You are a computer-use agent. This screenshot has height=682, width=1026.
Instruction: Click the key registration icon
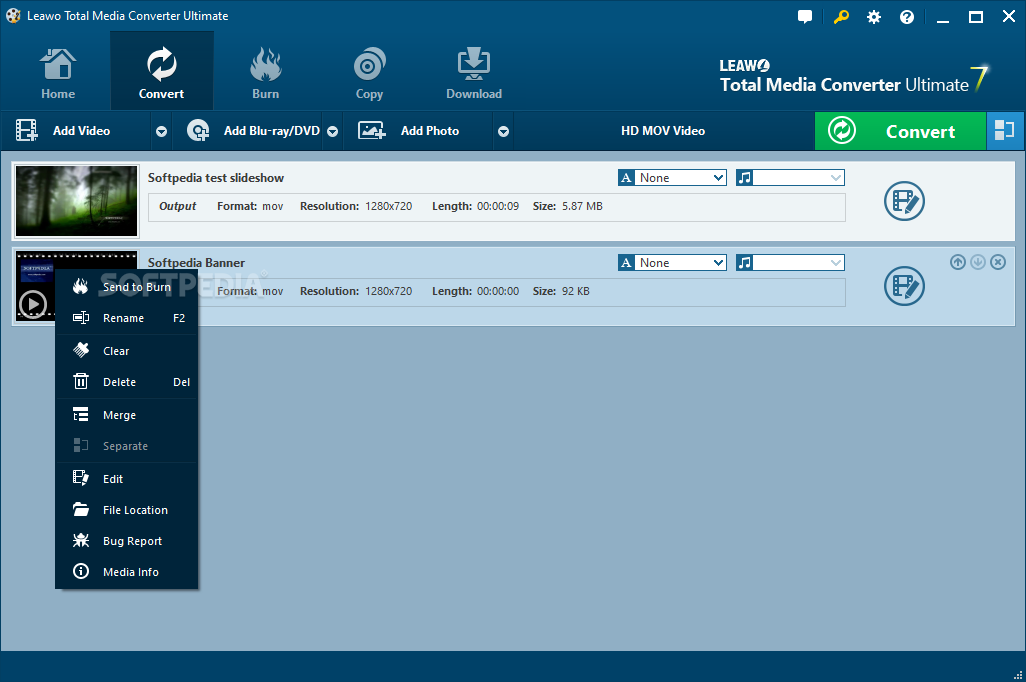tap(841, 17)
